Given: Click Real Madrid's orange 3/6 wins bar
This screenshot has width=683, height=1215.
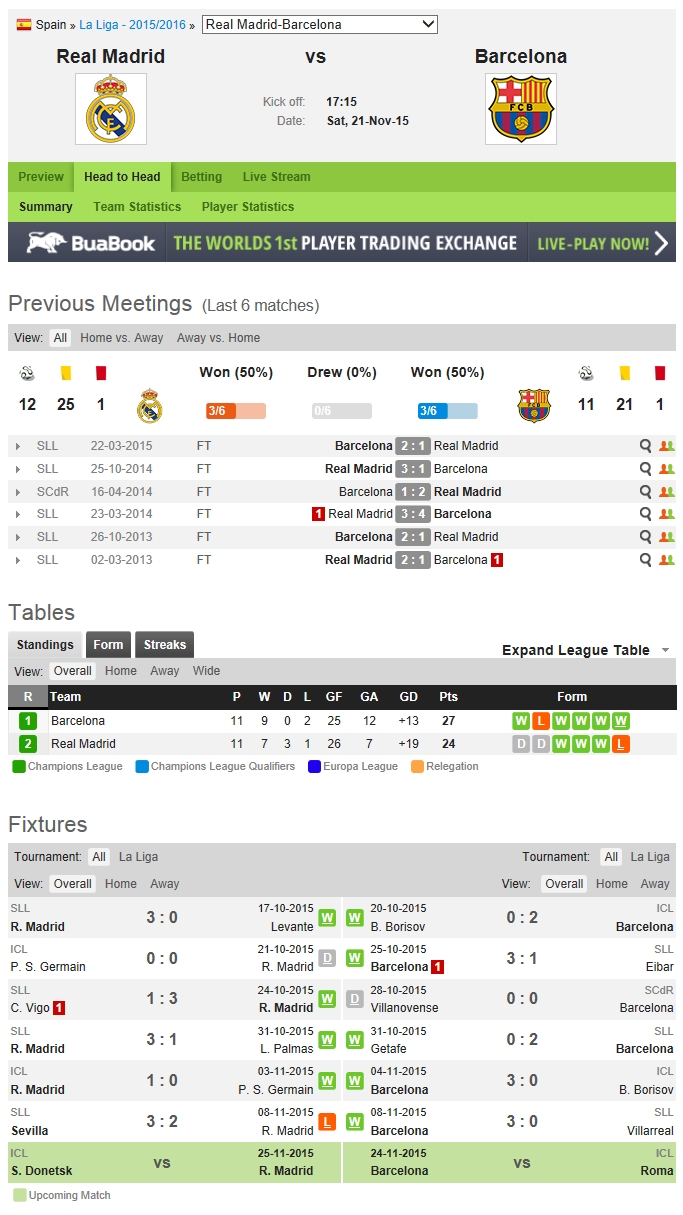Looking at the screenshot, I should coord(235,411).
